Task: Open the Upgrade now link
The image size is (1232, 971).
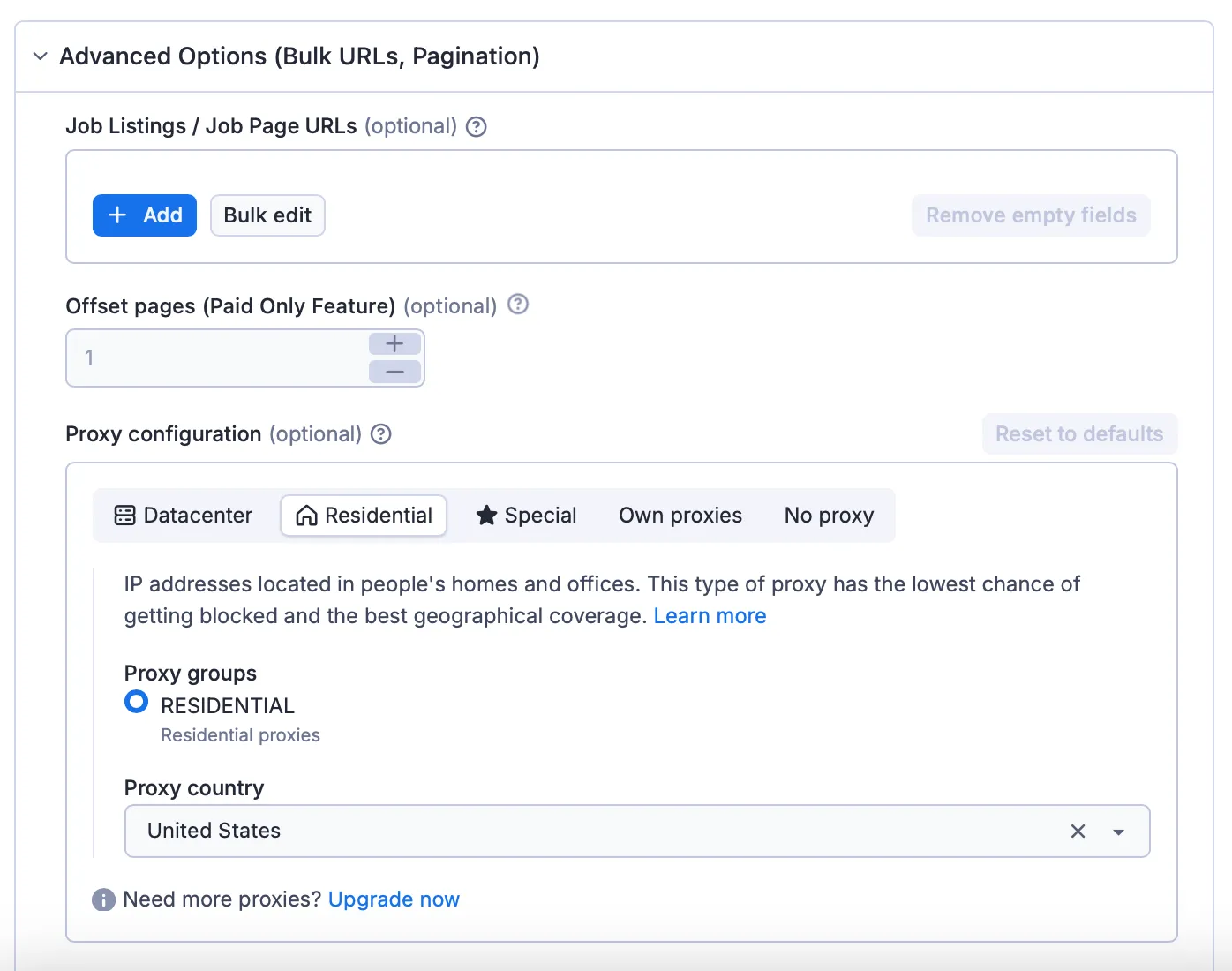Action: tap(394, 899)
